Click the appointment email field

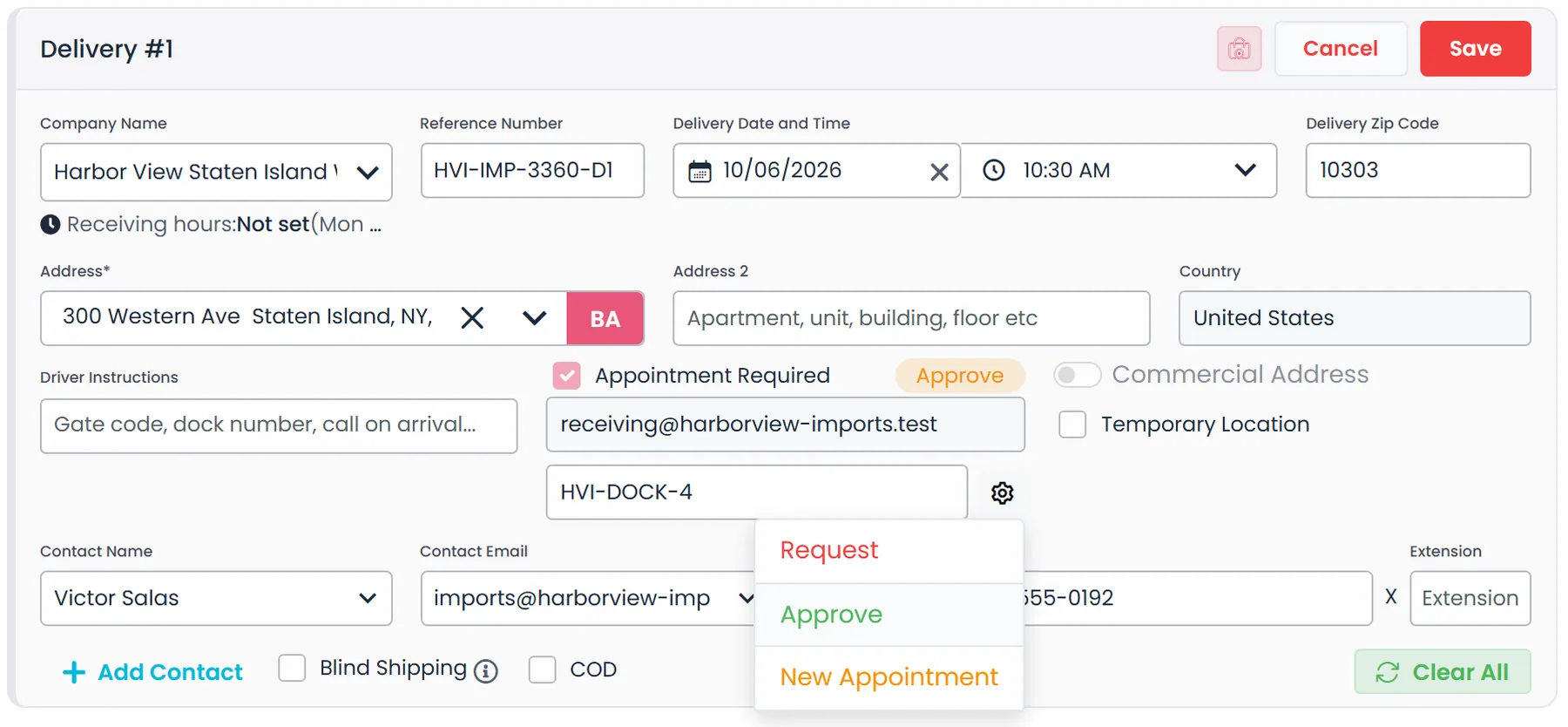(785, 425)
